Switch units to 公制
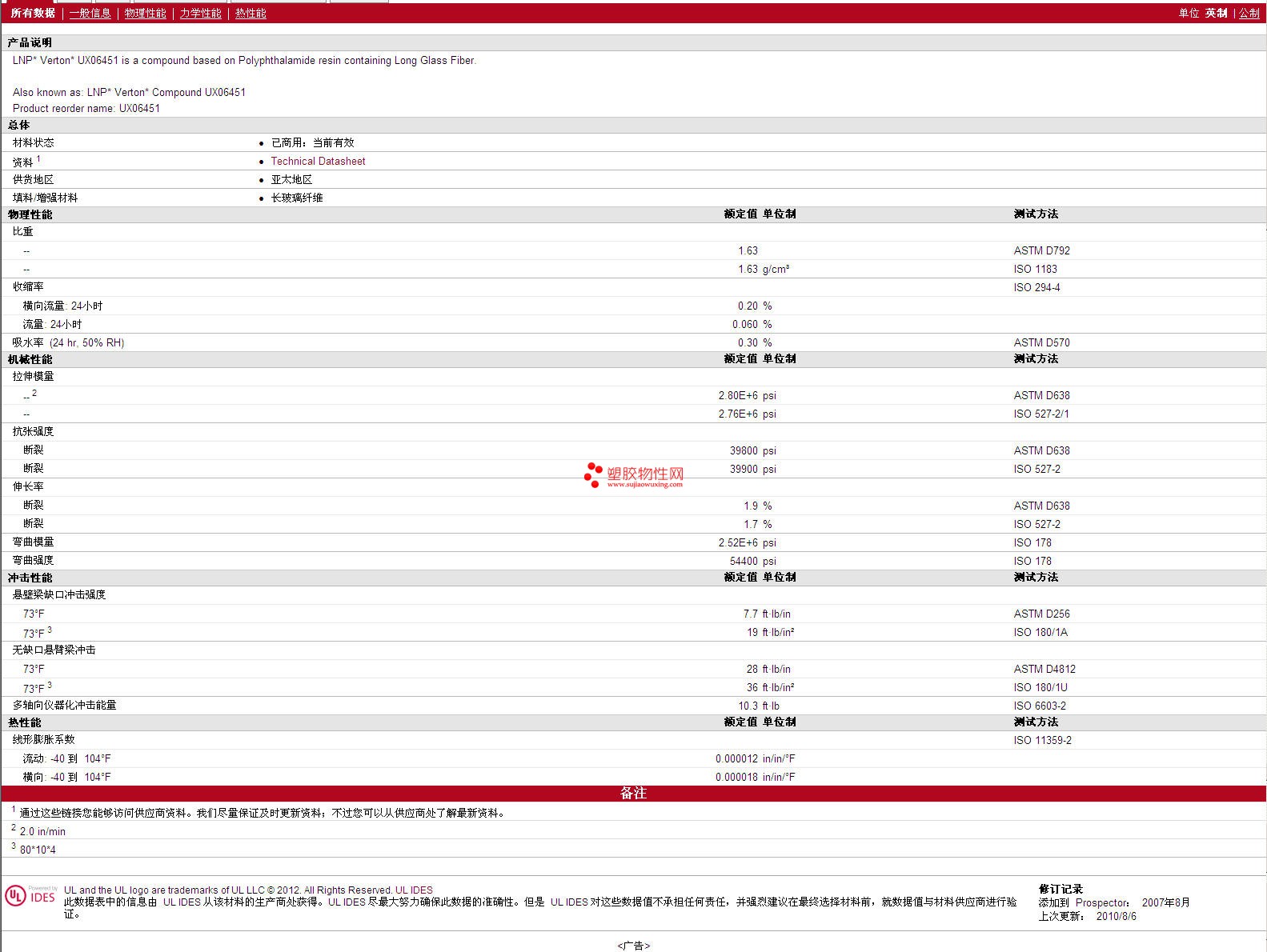The image size is (1267, 952). [1249, 14]
